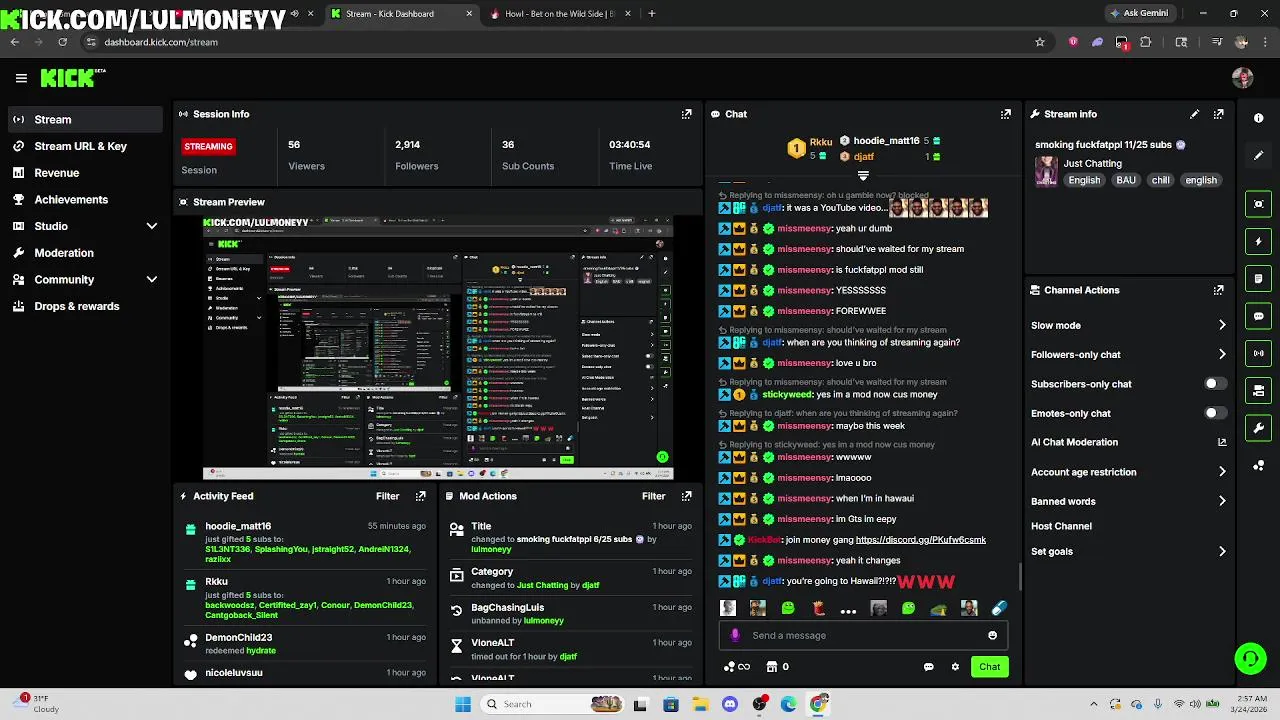Image resolution: width=1280 pixels, height=720 pixels.
Task: Open the emoji picker in message box
Action: point(992,635)
